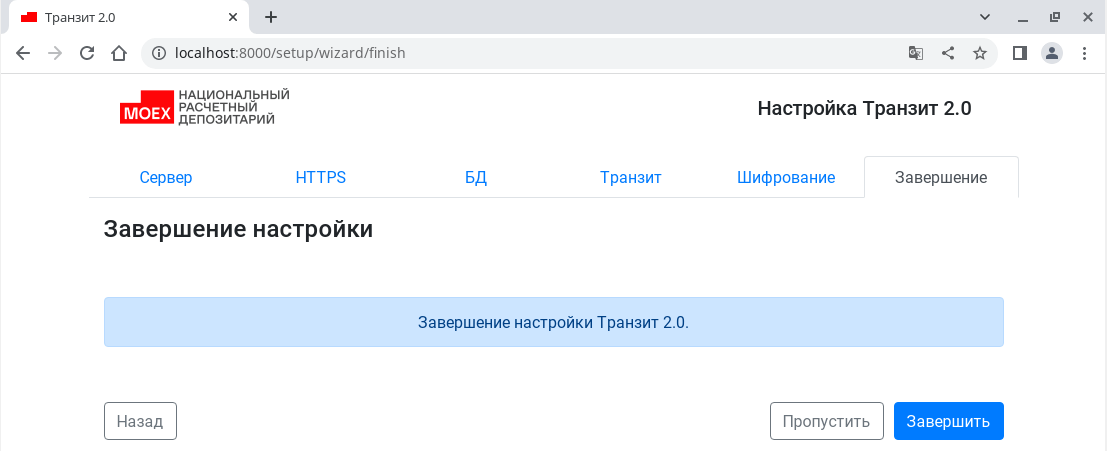The height and width of the screenshot is (451, 1107).
Task: Bookmark this page with star icon
Action: [980, 53]
